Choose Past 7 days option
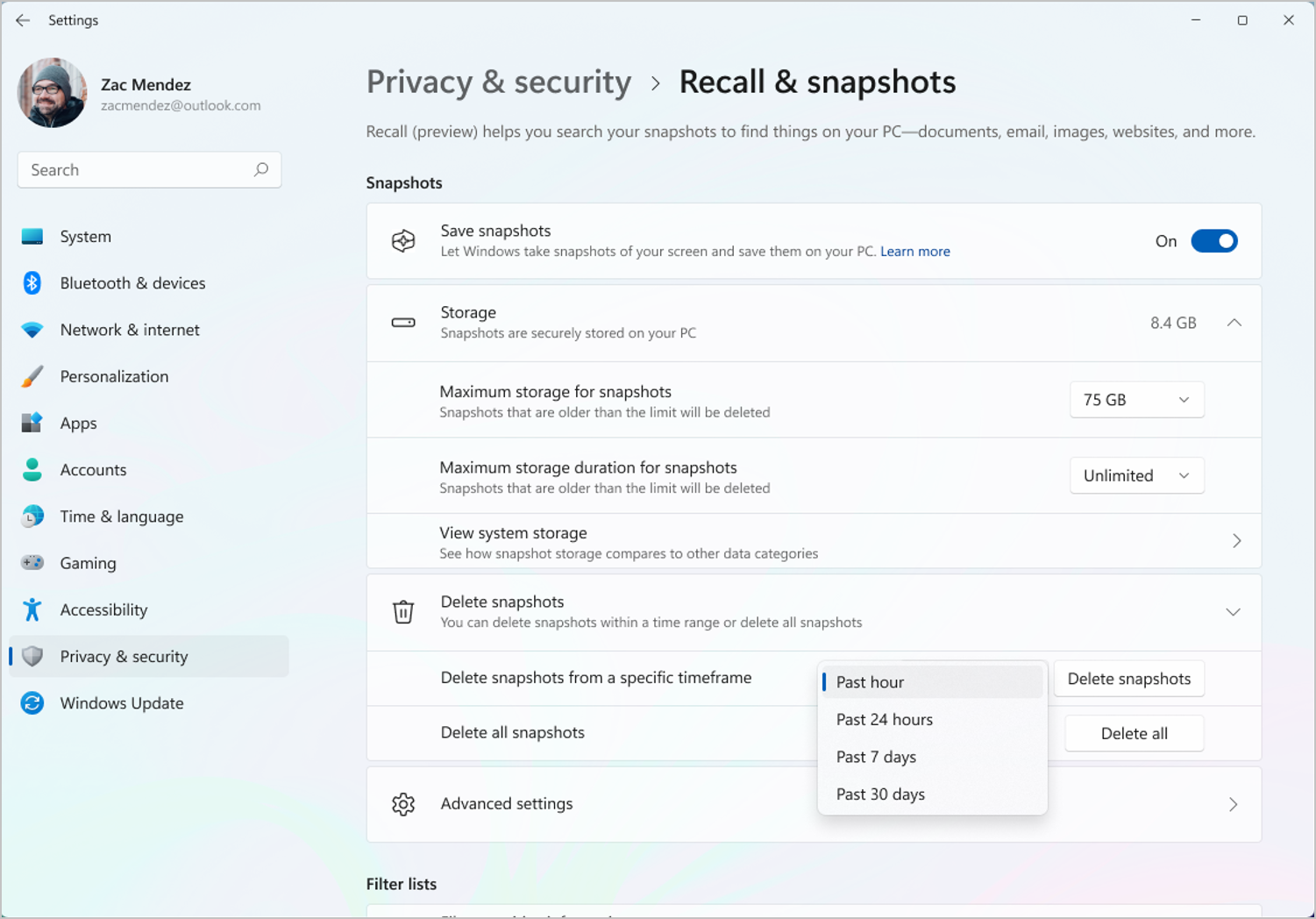Screen dimensions: 1316x919 click(x=933, y=757)
